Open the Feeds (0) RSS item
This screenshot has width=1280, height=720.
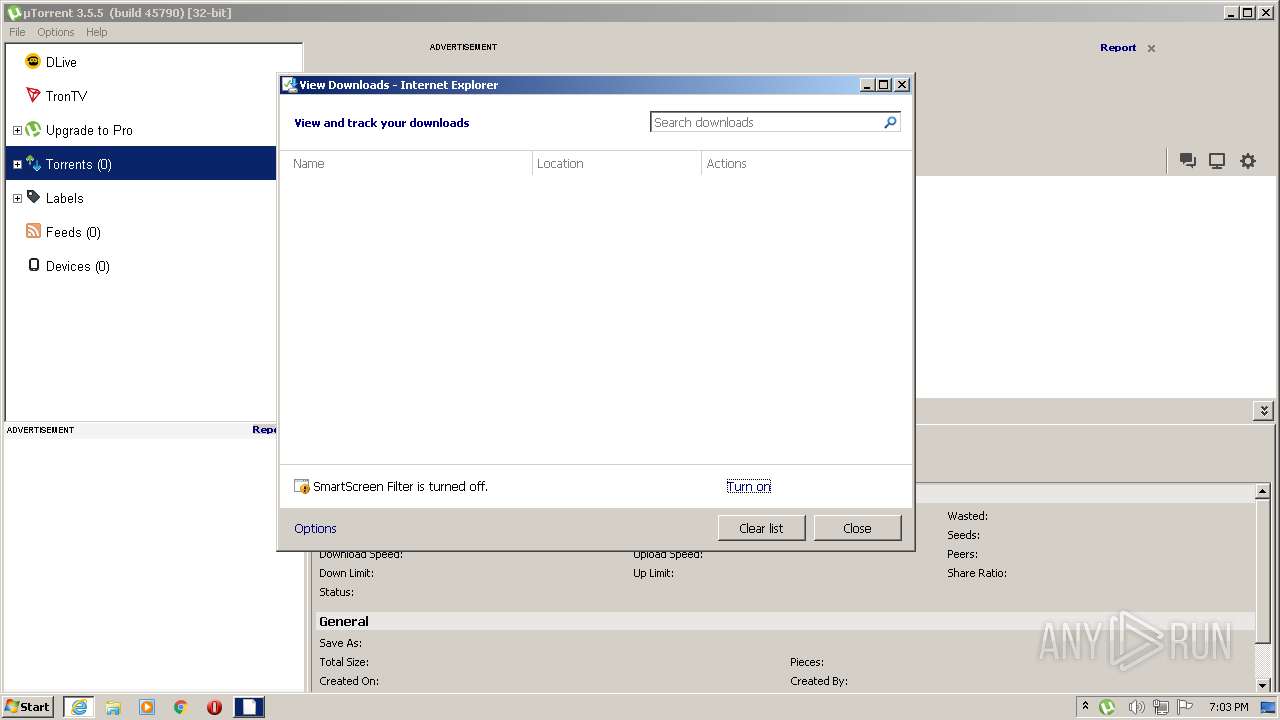(x=73, y=232)
